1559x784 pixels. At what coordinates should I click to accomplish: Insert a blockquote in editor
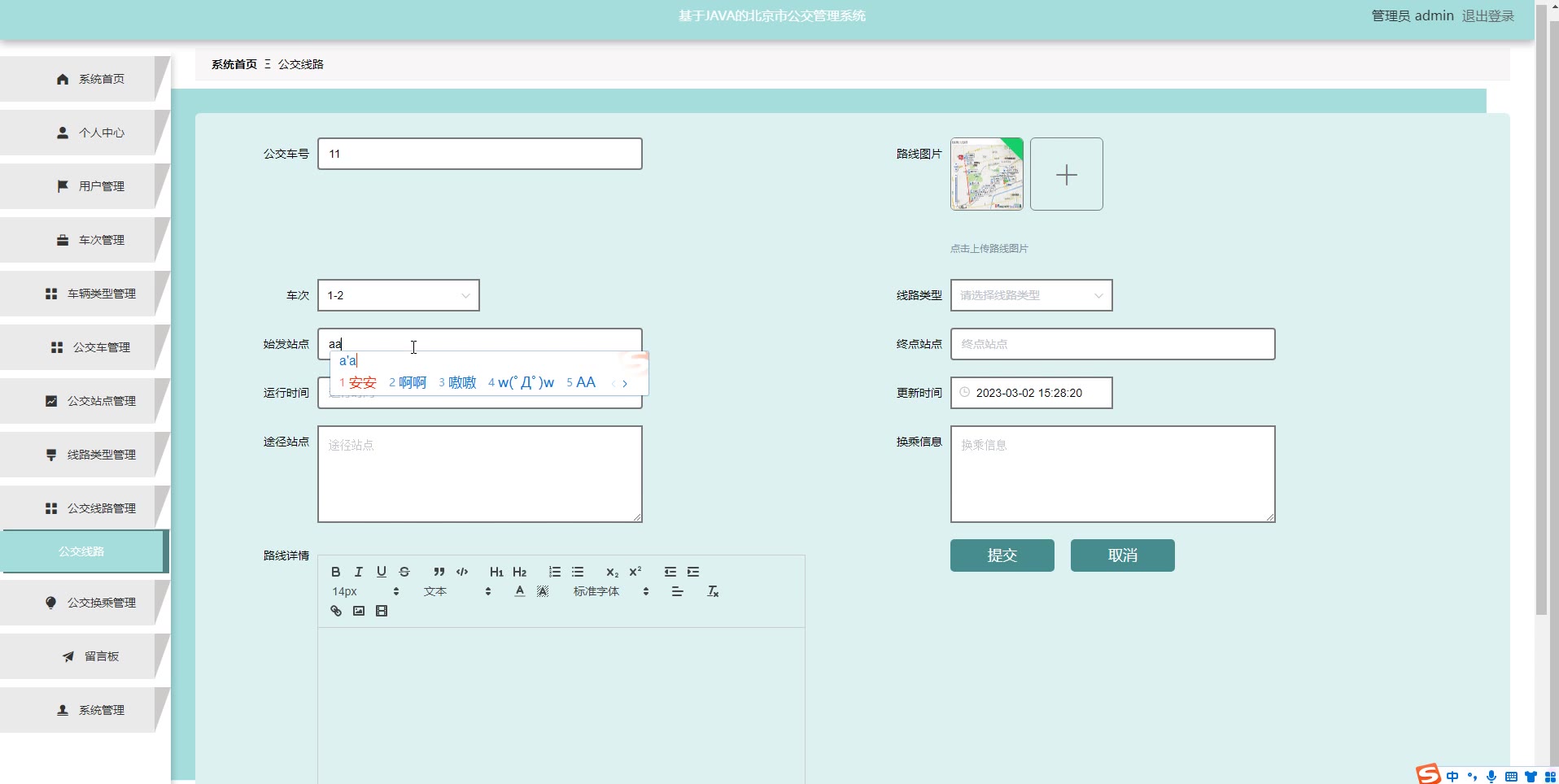(439, 572)
